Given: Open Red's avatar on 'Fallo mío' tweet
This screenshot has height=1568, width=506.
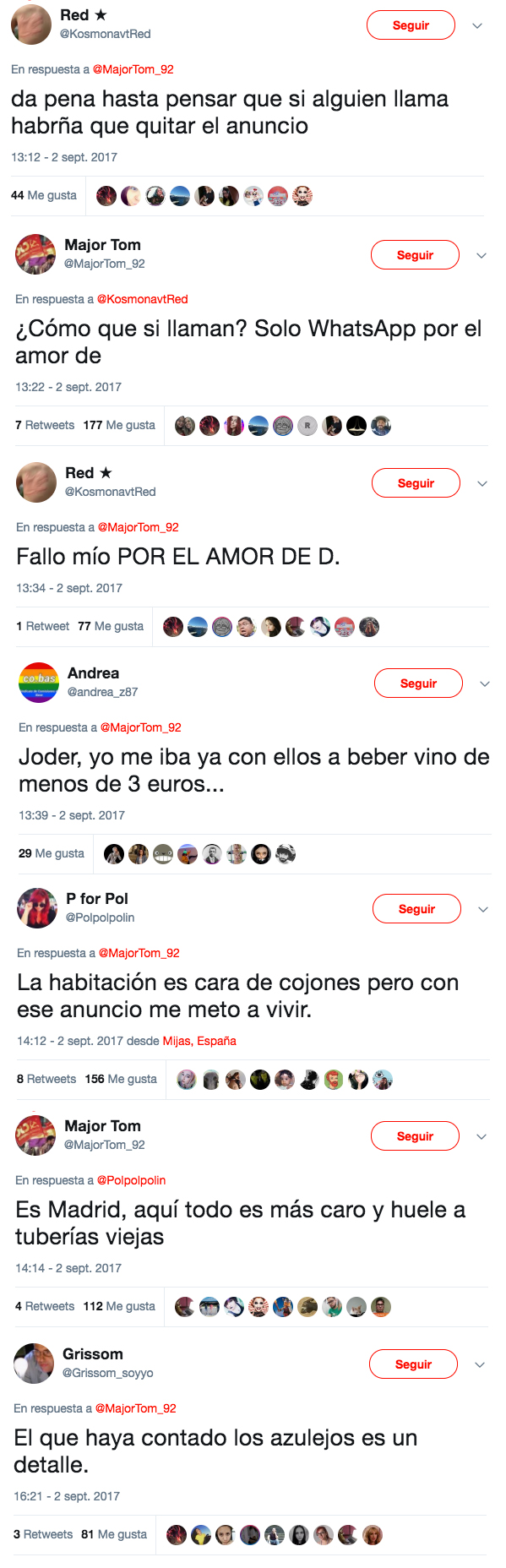Looking at the screenshot, I should [36, 482].
